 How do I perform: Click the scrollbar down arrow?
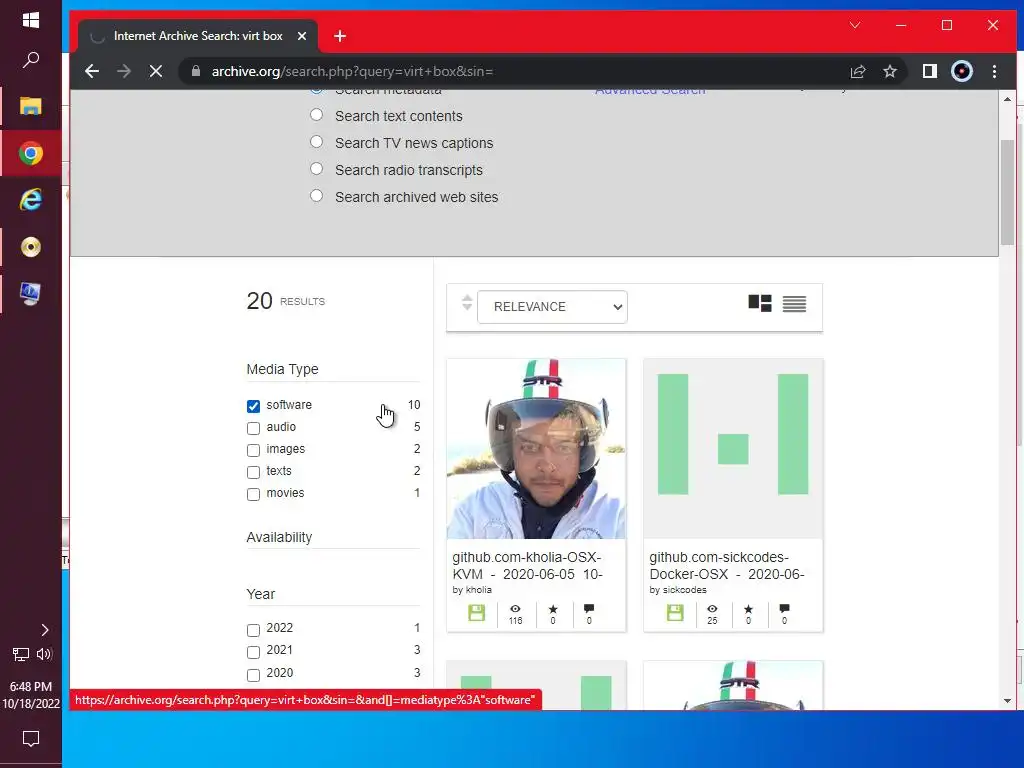[1007, 701]
